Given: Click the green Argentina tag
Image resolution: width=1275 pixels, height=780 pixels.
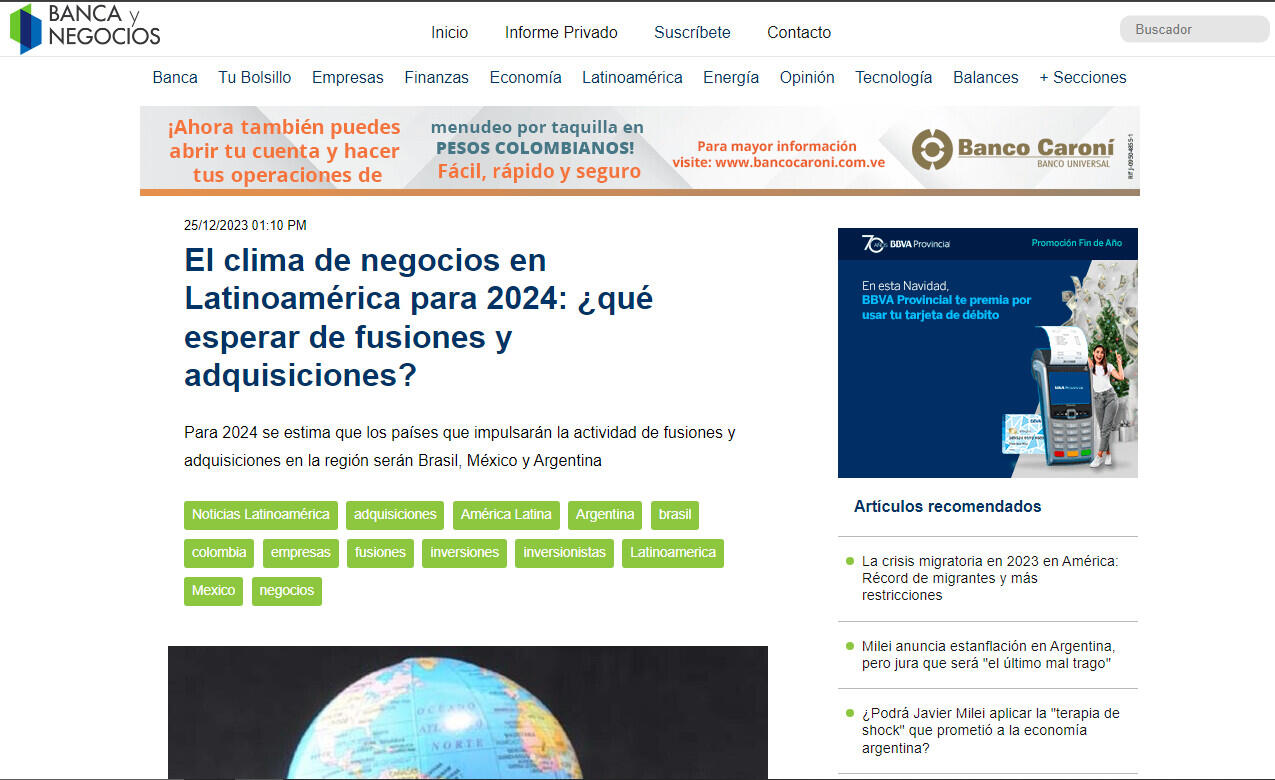Looking at the screenshot, I should 605,515.
